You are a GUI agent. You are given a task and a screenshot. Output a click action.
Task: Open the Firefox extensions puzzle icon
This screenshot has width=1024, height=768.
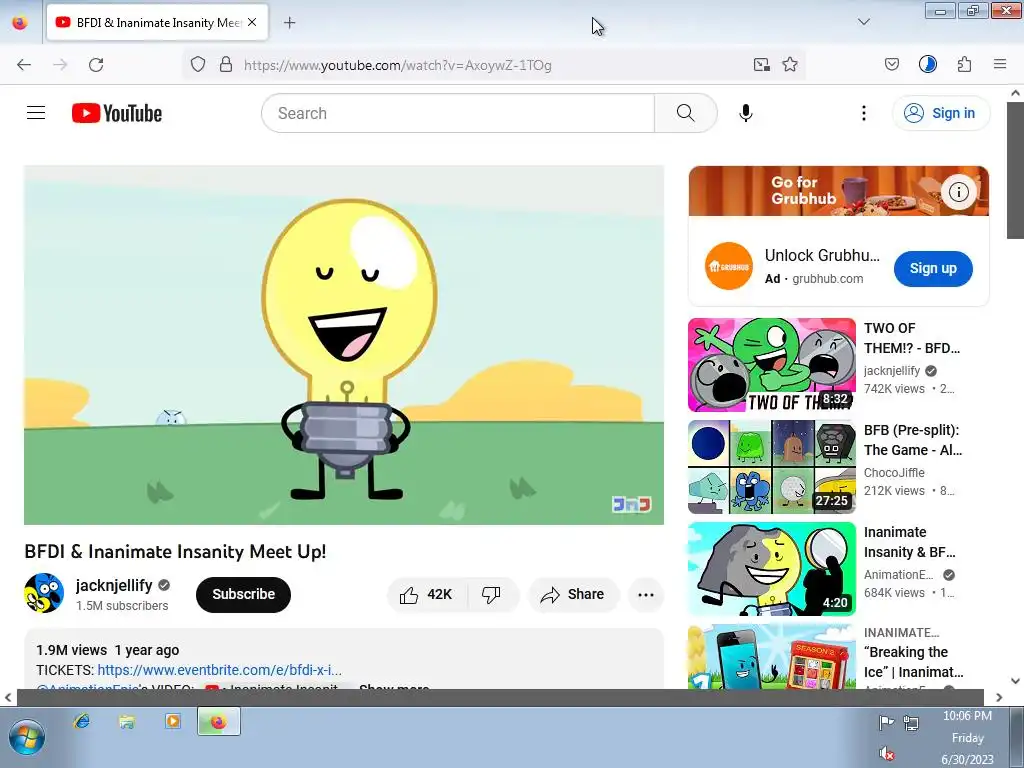(965, 64)
